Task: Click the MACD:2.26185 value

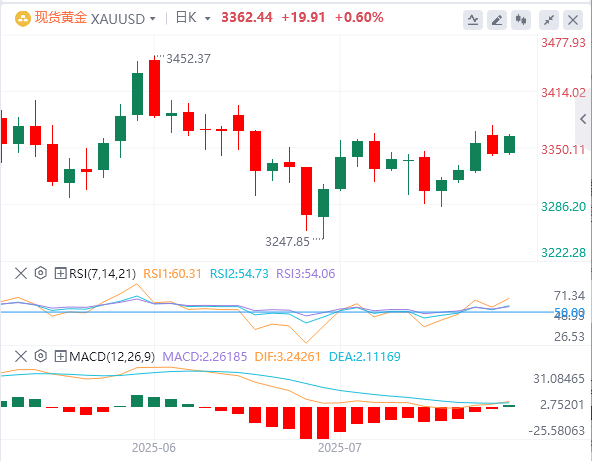Action: pyautogui.click(x=205, y=356)
